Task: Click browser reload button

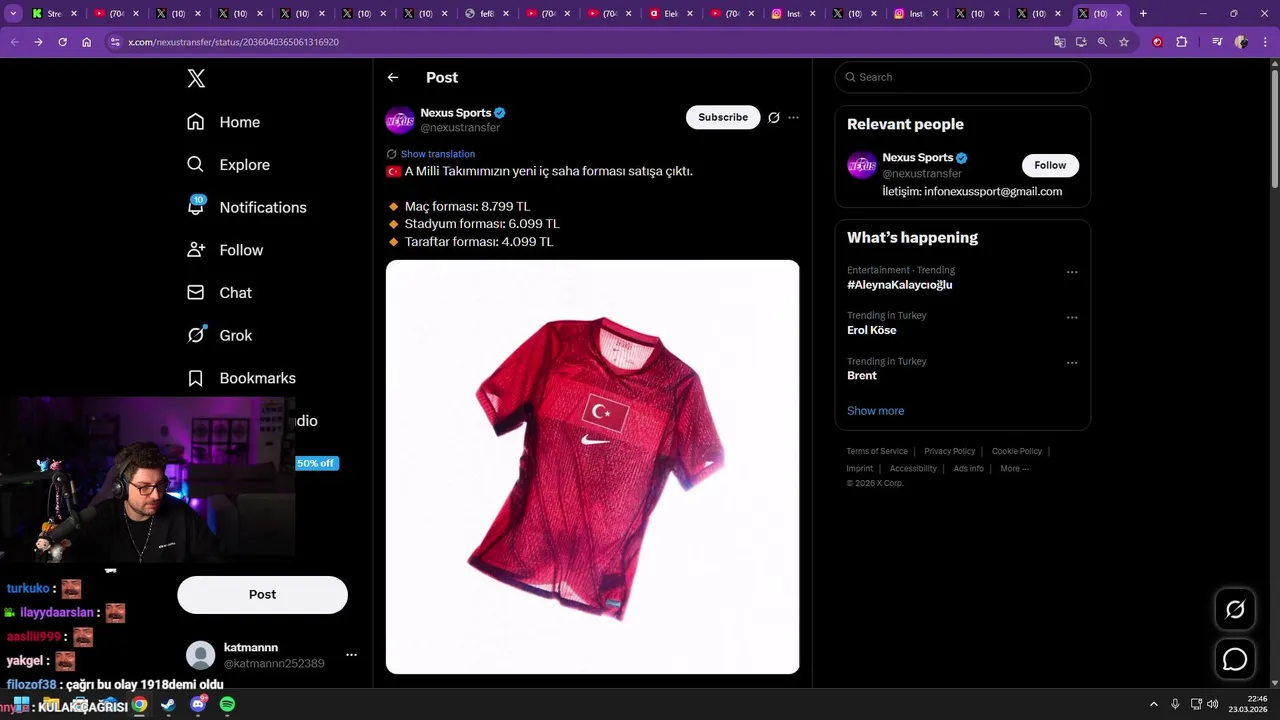Action: 62,42
